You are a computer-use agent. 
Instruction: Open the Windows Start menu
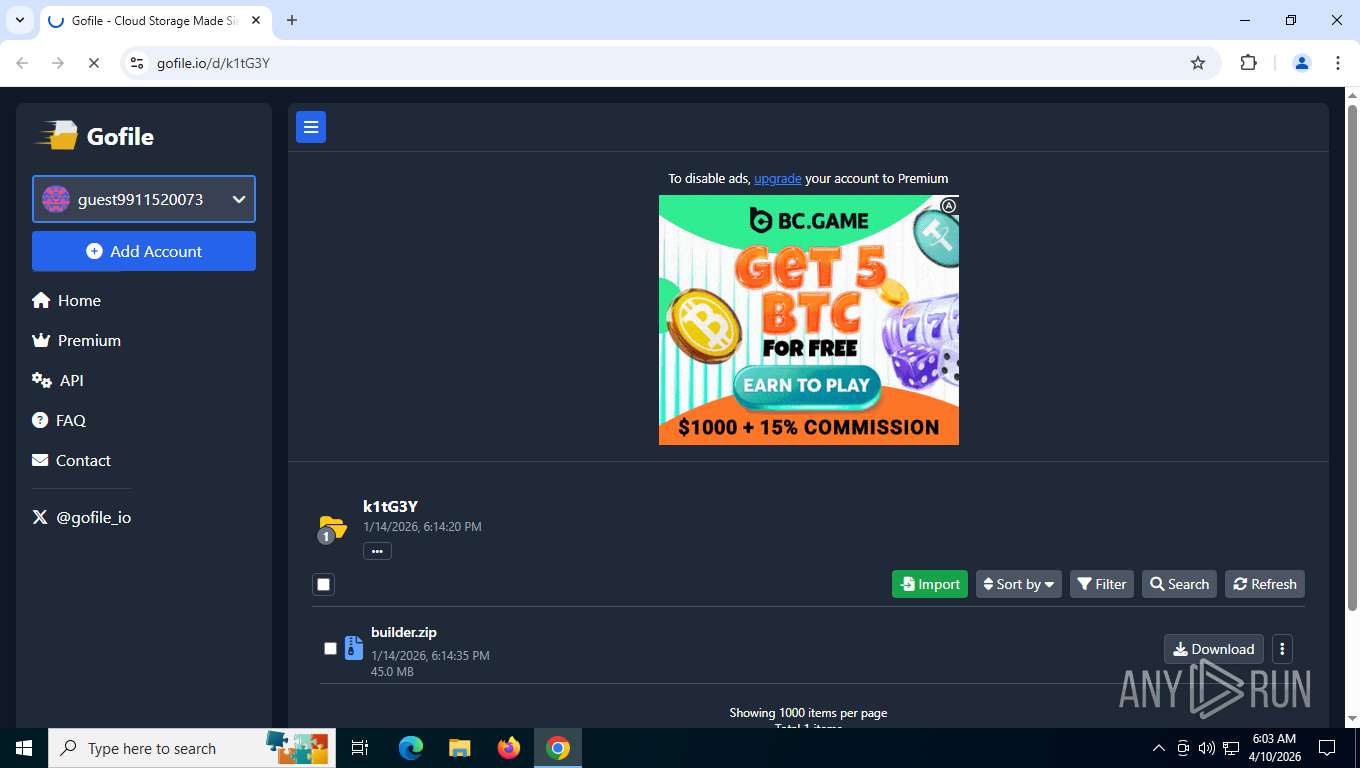coord(24,748)
